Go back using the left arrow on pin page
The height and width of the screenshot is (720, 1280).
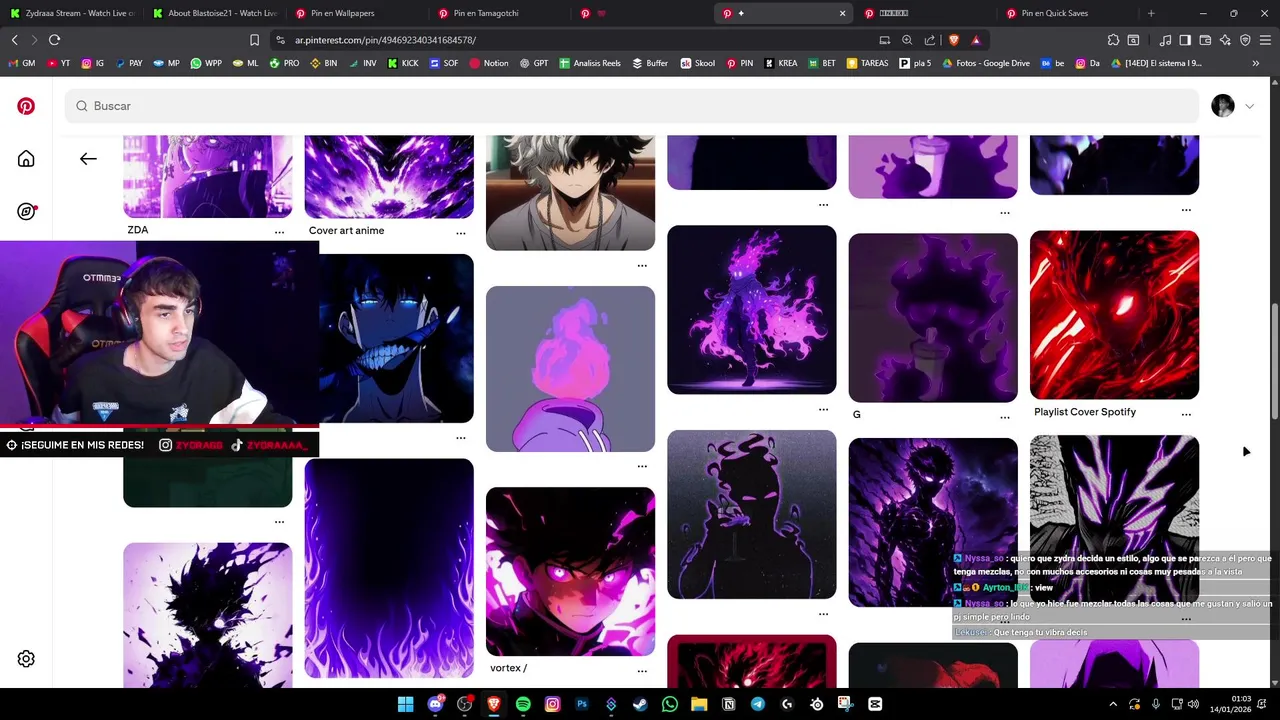click(x=88, y=159)
